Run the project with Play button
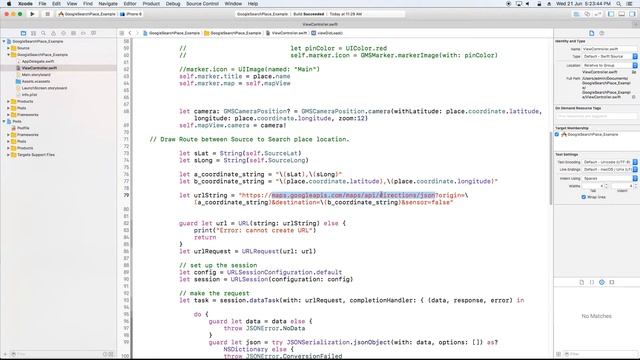The image size is (640, 360). coord(32,14)
